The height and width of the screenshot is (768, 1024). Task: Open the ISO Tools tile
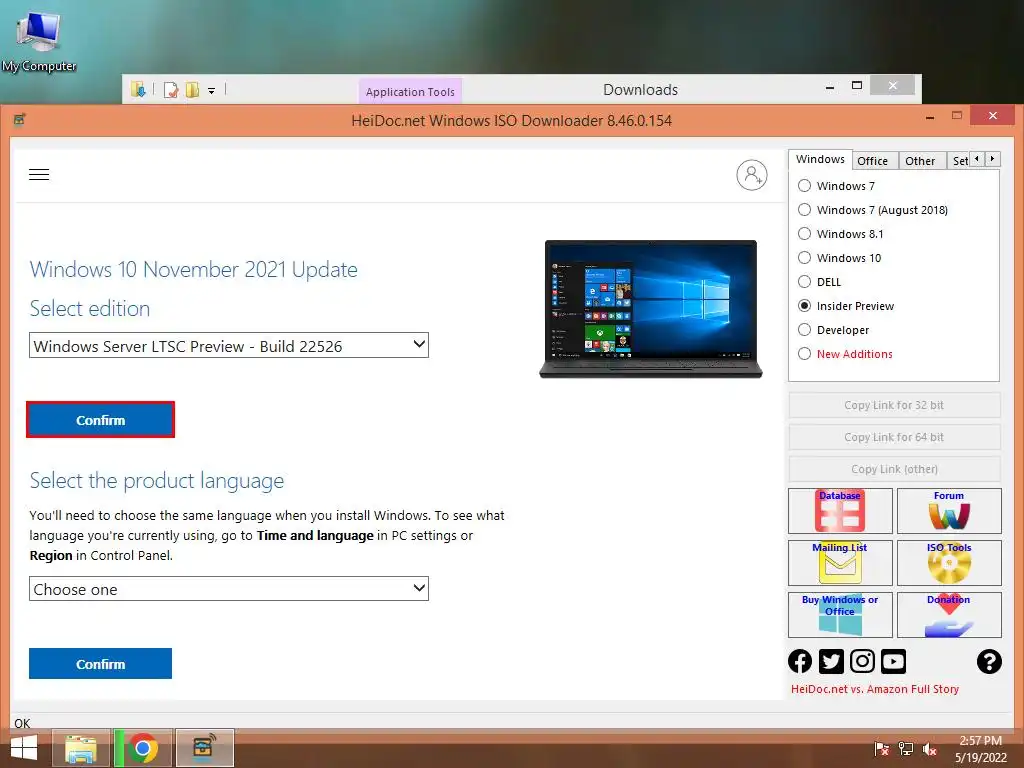(x=949, y=563)
